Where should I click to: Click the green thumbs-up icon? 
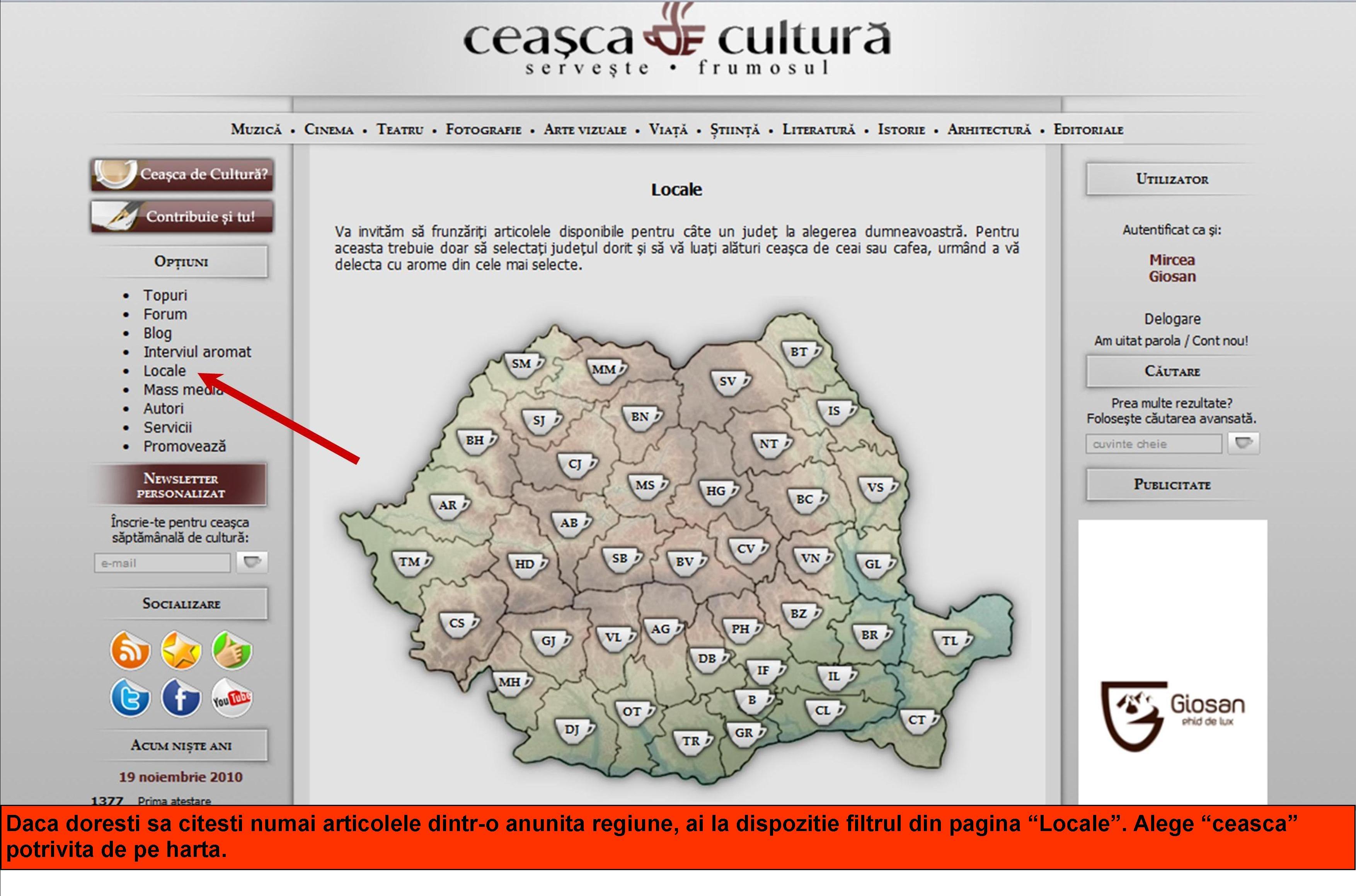(x=232, y=650)
